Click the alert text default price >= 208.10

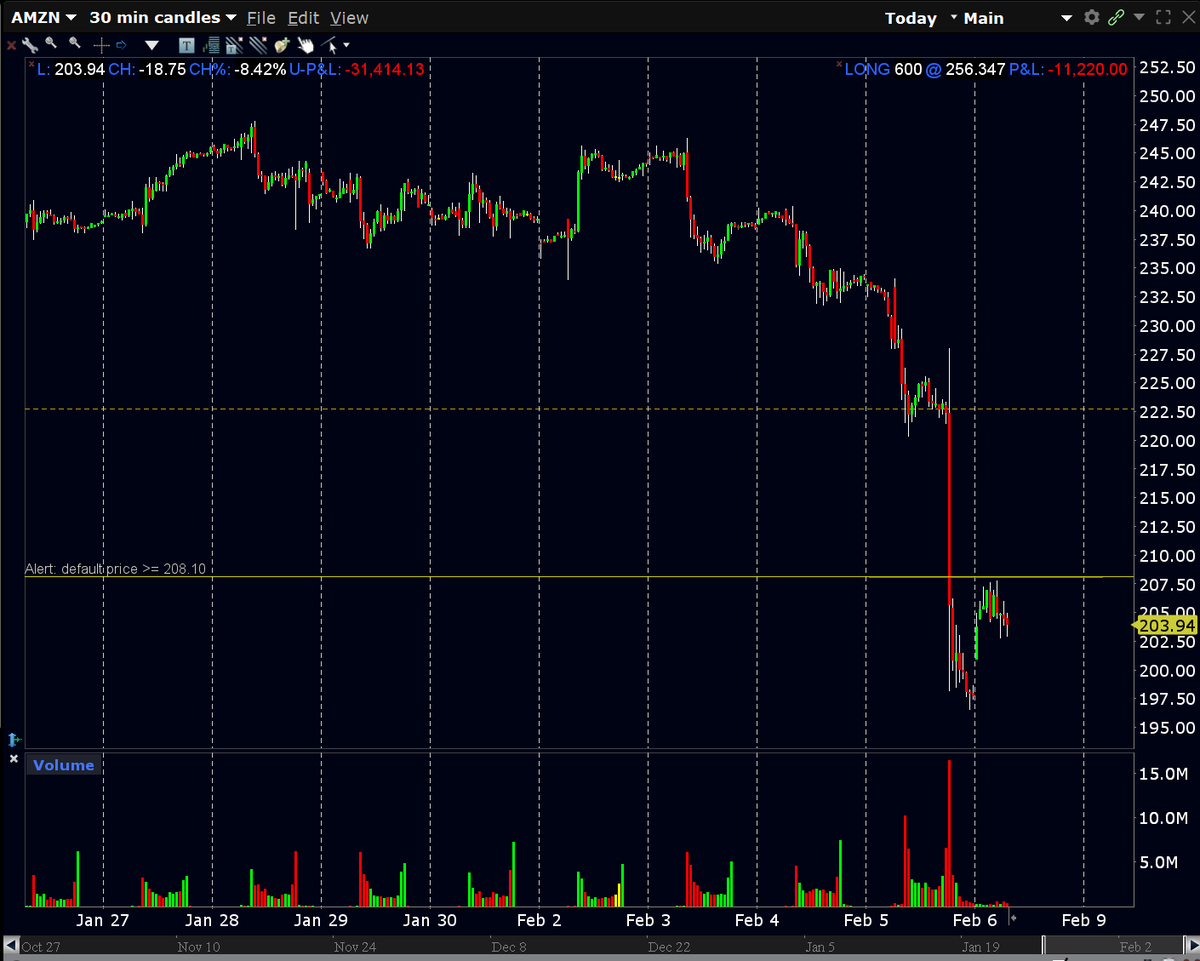[x=115, y=568]
